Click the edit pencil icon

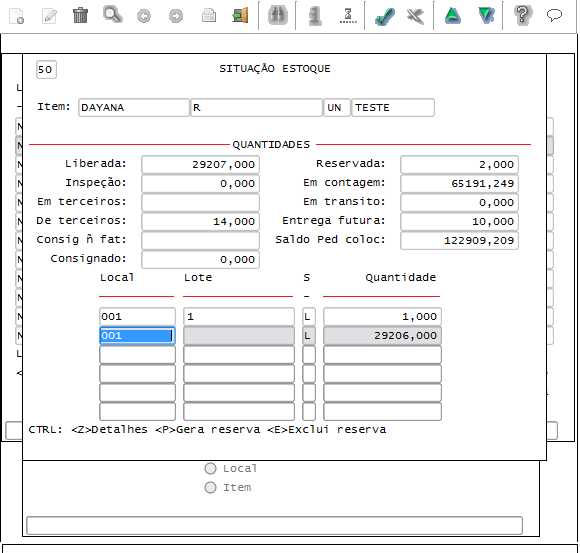(x=49, y=16)
